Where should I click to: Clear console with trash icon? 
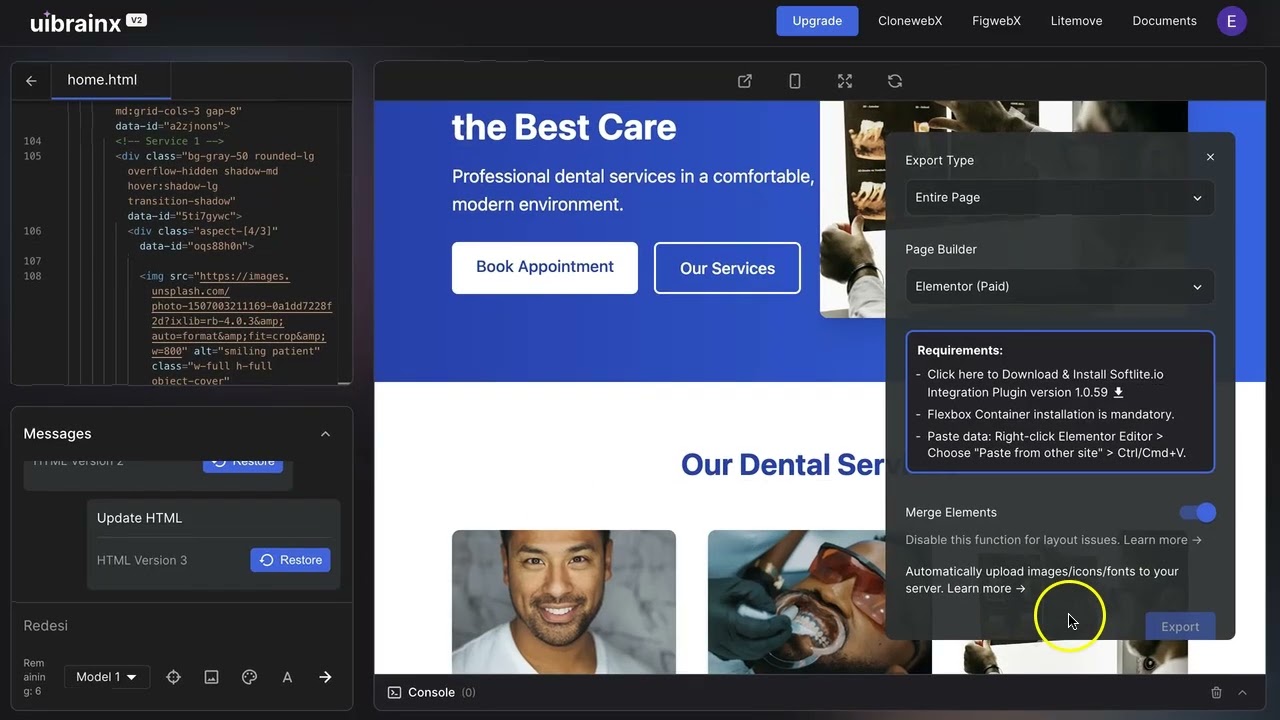(x=1216, y=692)
